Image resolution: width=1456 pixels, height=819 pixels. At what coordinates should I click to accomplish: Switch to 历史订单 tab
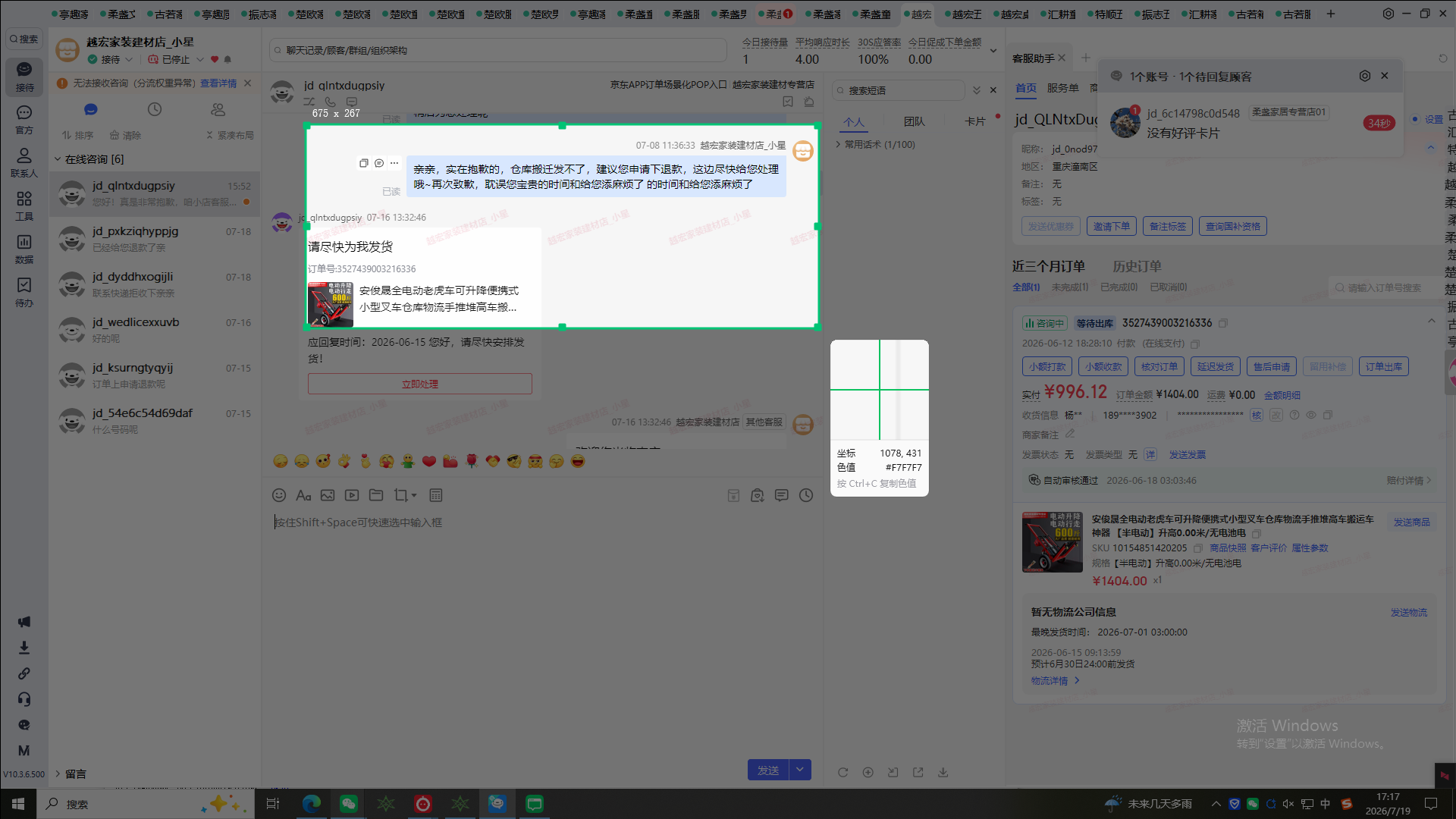(1137, 266)
